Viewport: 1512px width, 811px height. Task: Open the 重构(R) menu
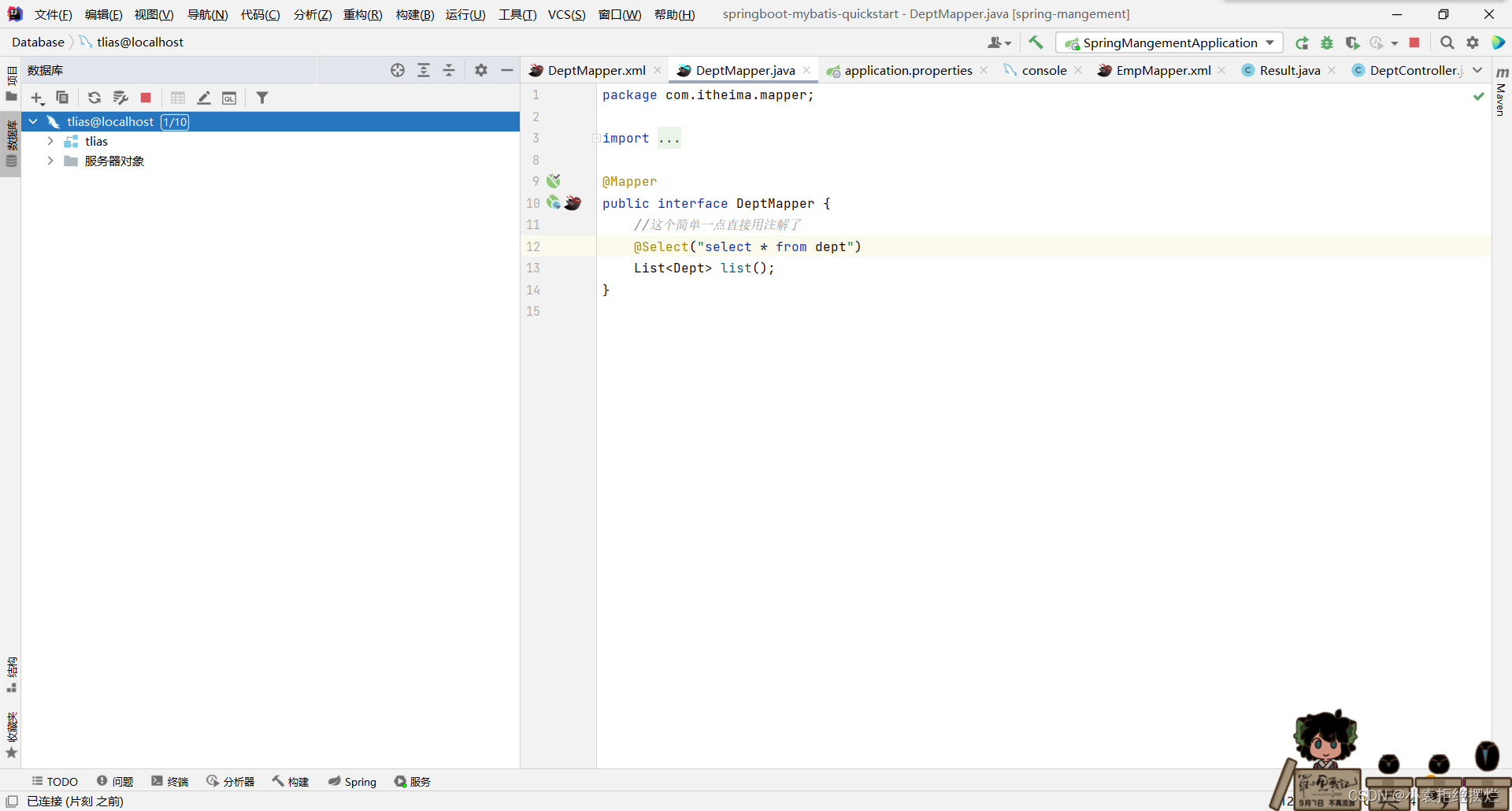click(362, 14)
